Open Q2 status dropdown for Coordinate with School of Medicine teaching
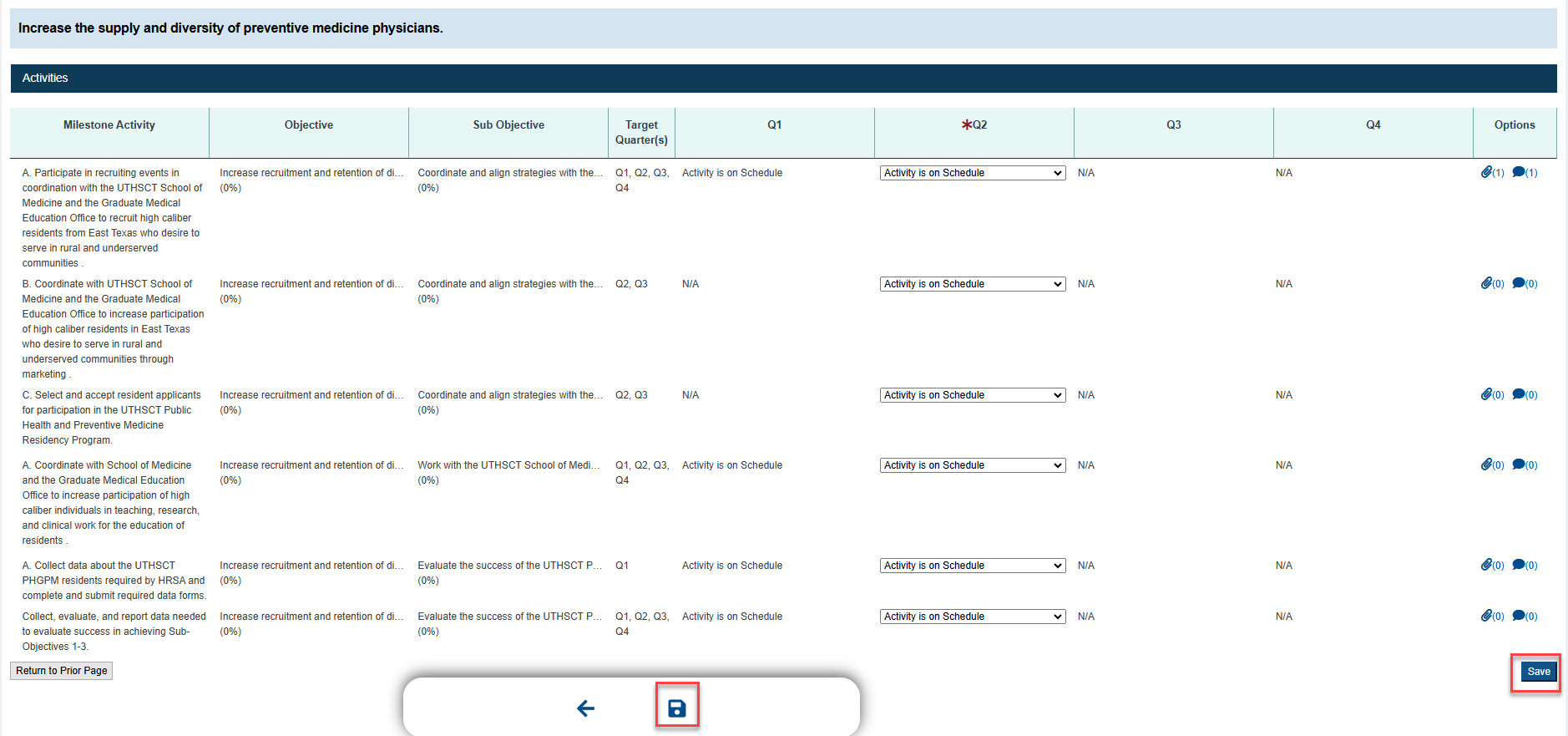This screenshot has height=736, width=1568. 973,465
